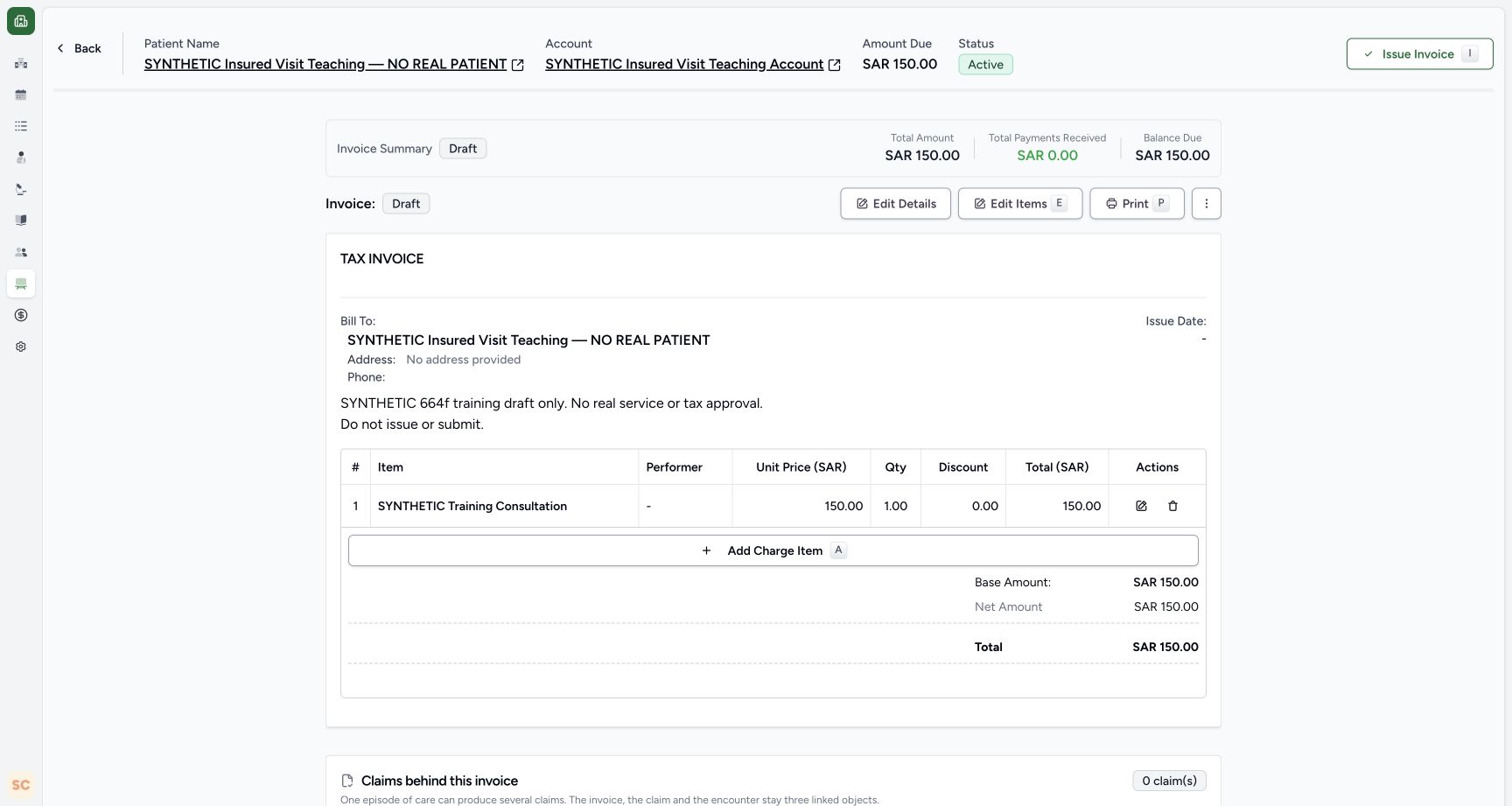This screenshot has width=1512, height=806.
Task: Open the dollar billing sidebar icon
Action: (x=21, y=315)
